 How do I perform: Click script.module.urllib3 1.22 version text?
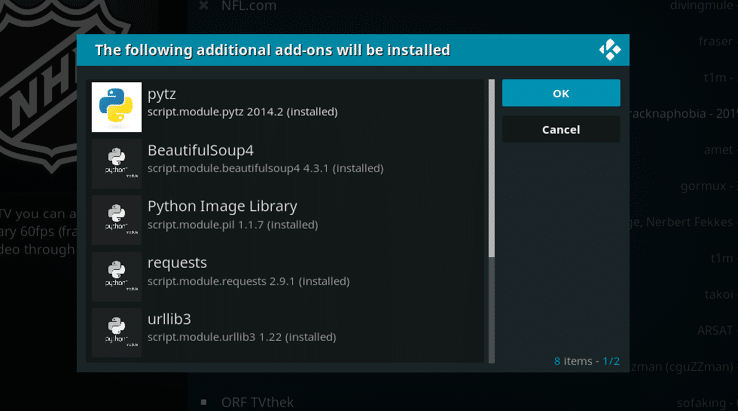(242, 337)
